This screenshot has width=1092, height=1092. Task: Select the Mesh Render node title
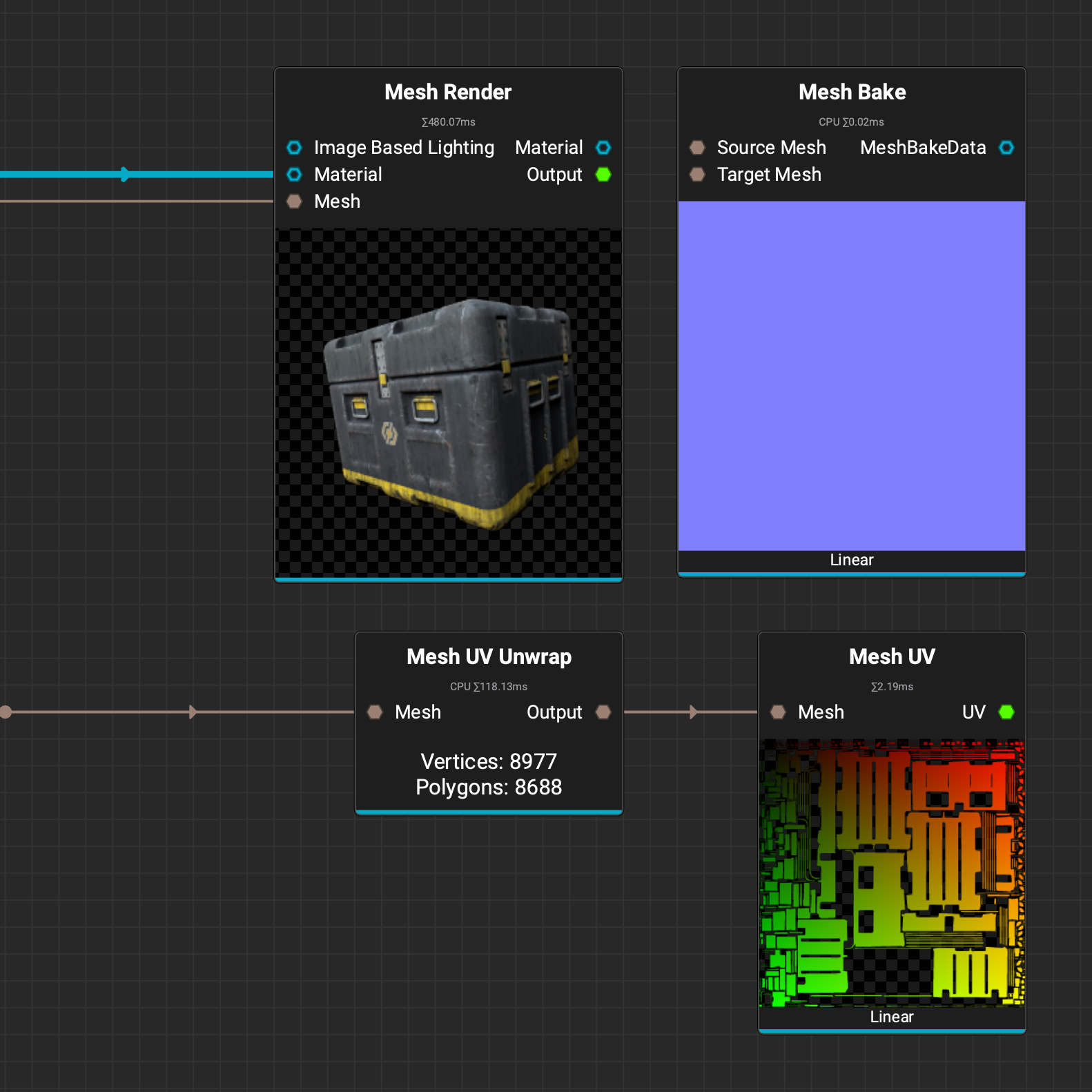click(x=448, y=92)
